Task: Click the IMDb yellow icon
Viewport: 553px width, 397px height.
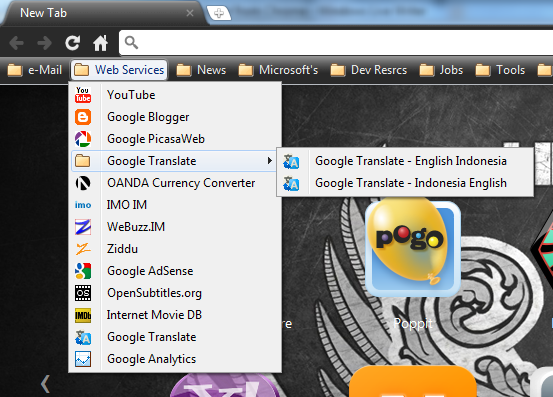Action: point(83,315)
